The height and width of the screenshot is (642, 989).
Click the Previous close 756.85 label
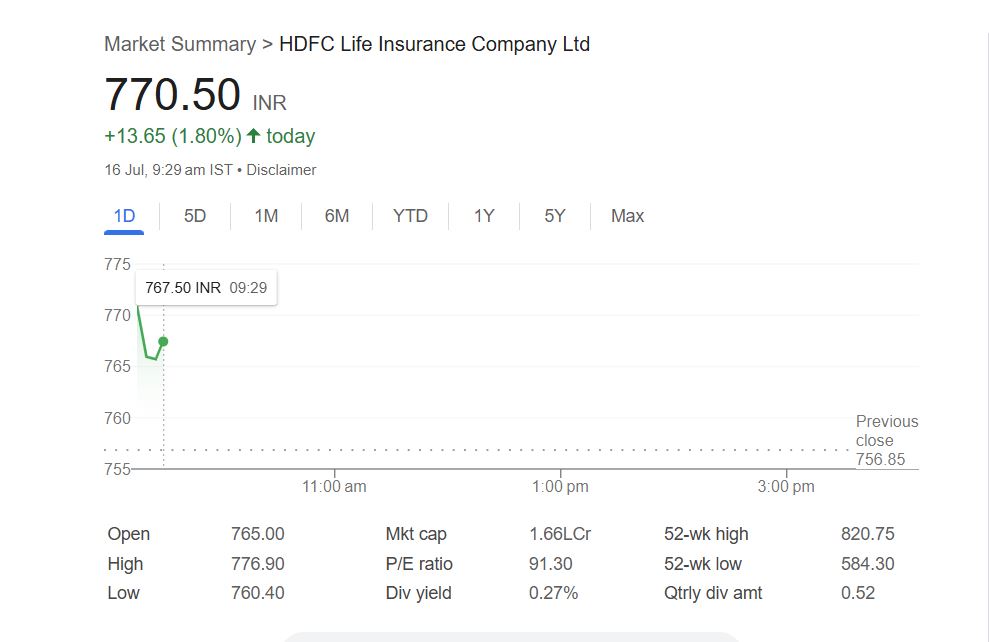pos(886,440)
